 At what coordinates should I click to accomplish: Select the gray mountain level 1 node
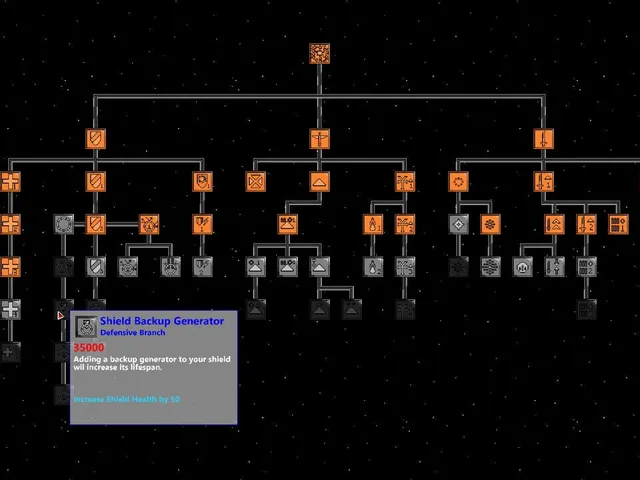click(x=256, y=267)
